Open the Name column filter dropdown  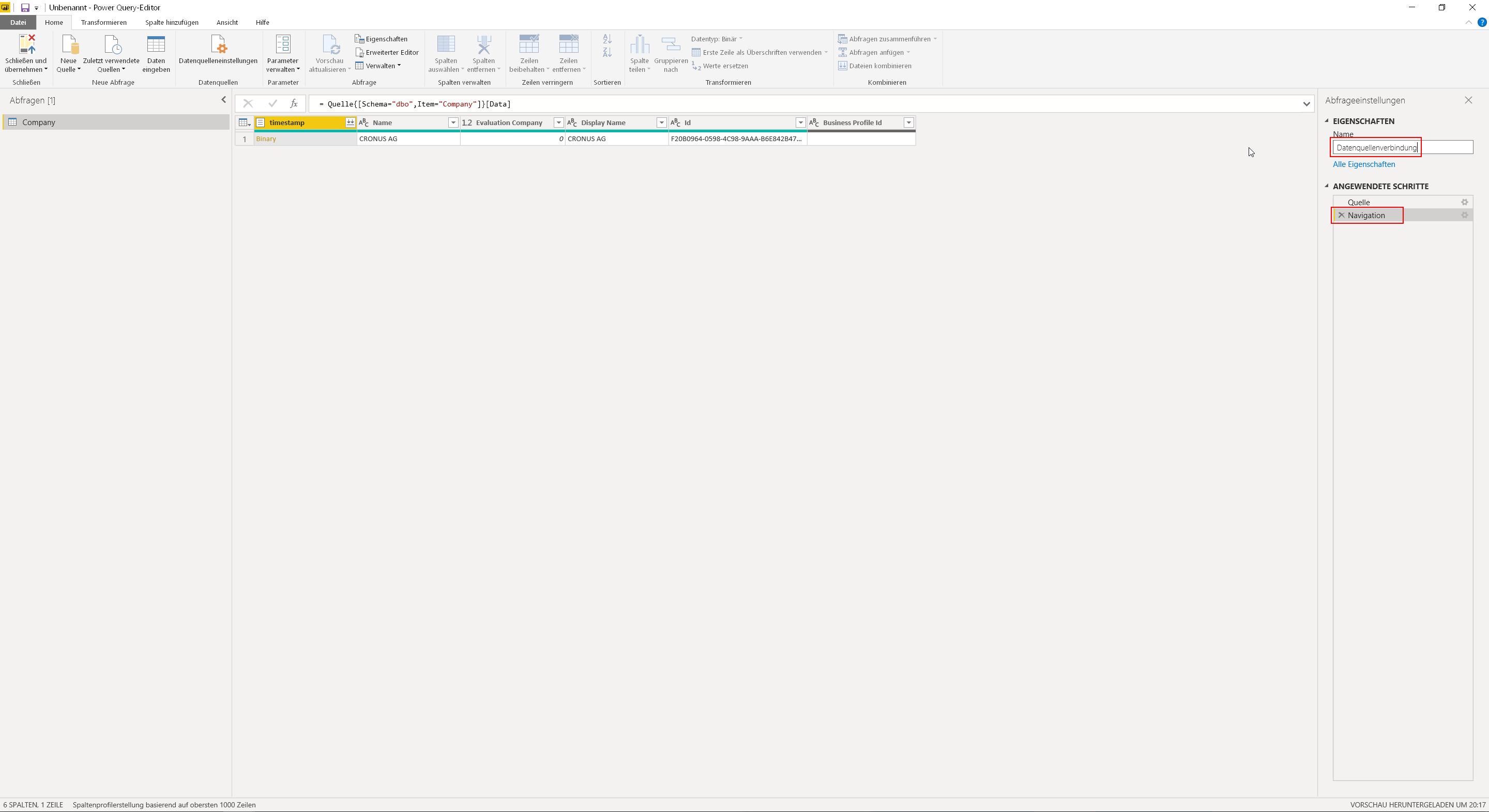(x=453, y=122)
